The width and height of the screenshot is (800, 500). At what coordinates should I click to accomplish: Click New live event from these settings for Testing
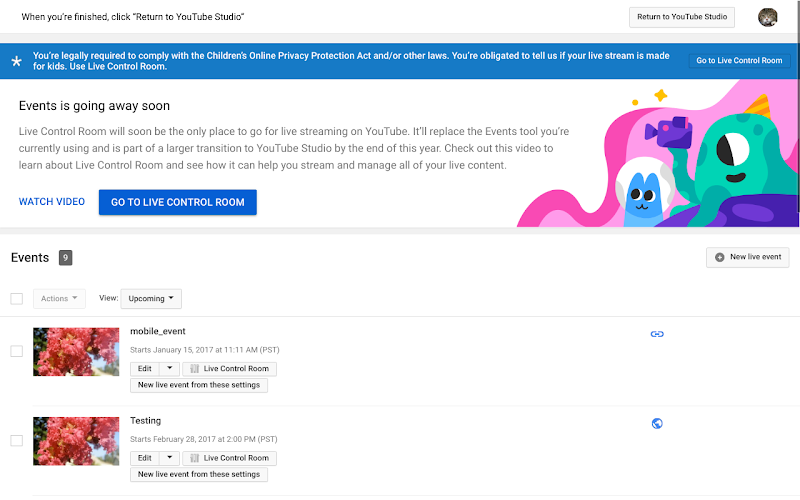(199, 474)
